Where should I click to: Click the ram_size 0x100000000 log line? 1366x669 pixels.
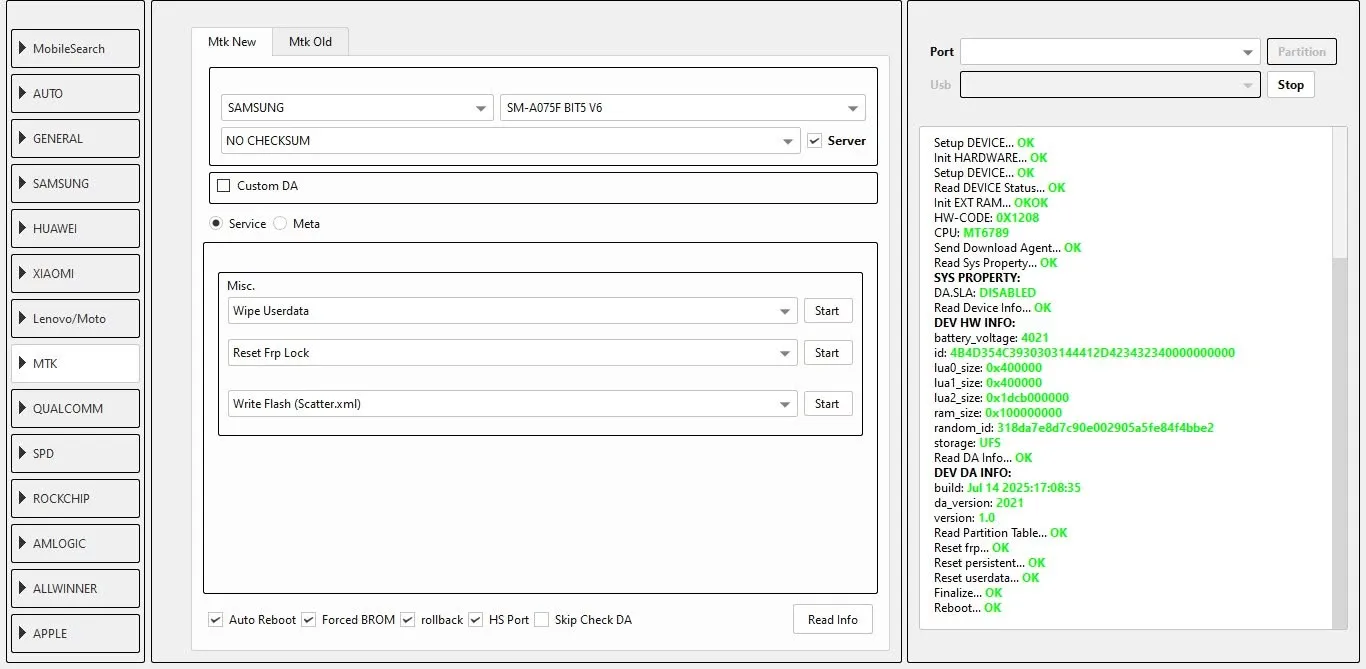[x=998, y=413]
